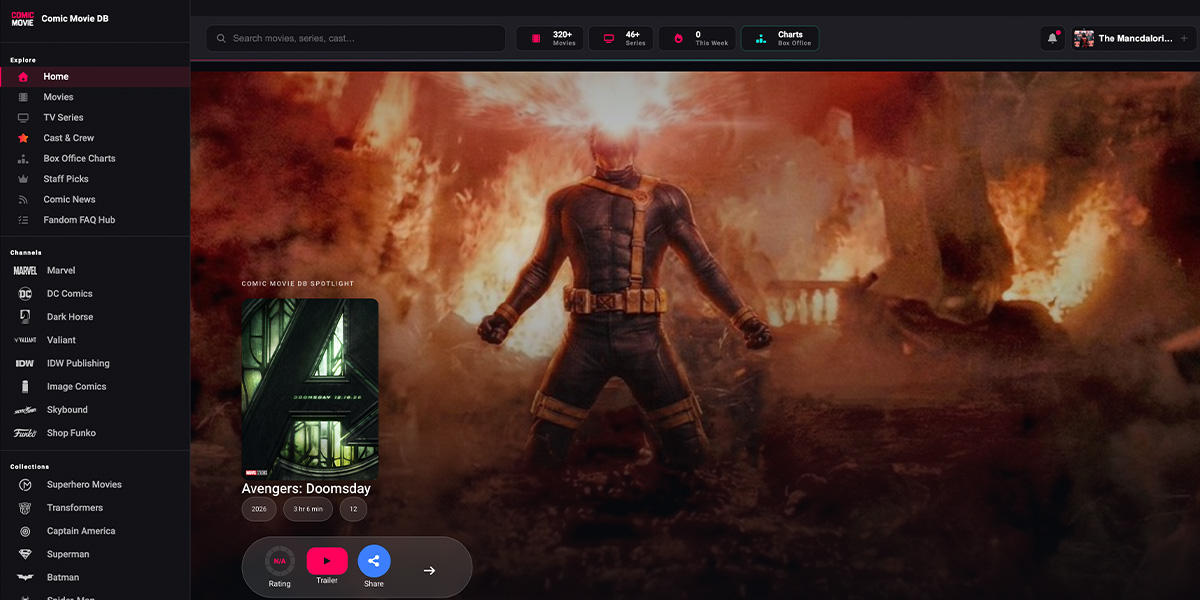1200x600 pixels.
Task: Click the Image Comics logo icon
Action: 25,387
